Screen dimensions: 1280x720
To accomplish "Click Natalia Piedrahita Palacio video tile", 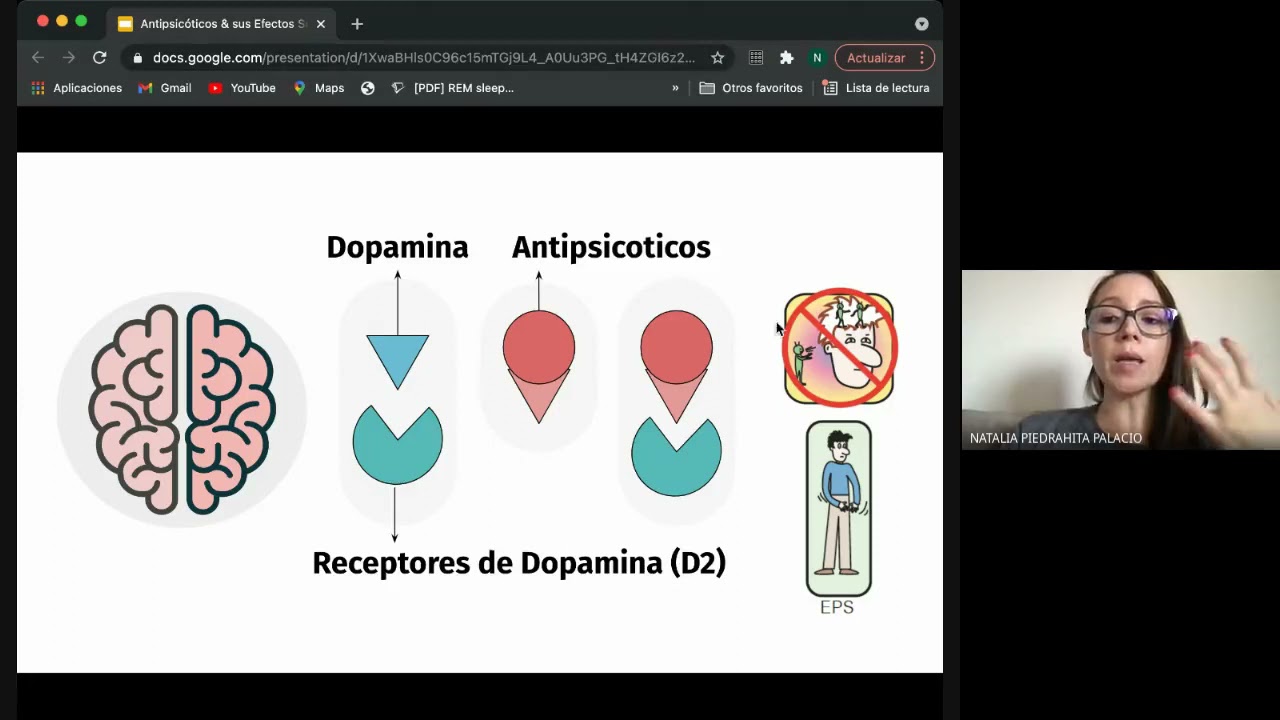I will click(1121, 359).
